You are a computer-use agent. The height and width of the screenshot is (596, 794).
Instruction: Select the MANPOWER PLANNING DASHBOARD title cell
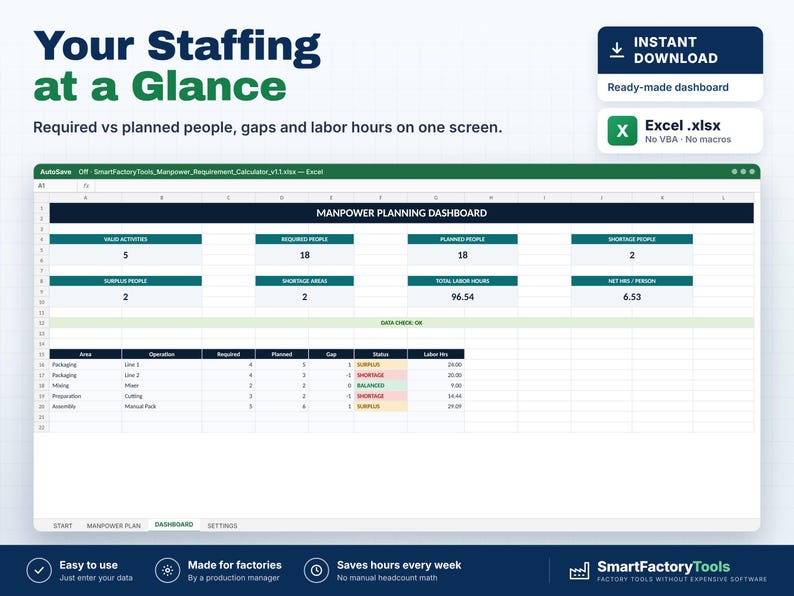point(402,213)
